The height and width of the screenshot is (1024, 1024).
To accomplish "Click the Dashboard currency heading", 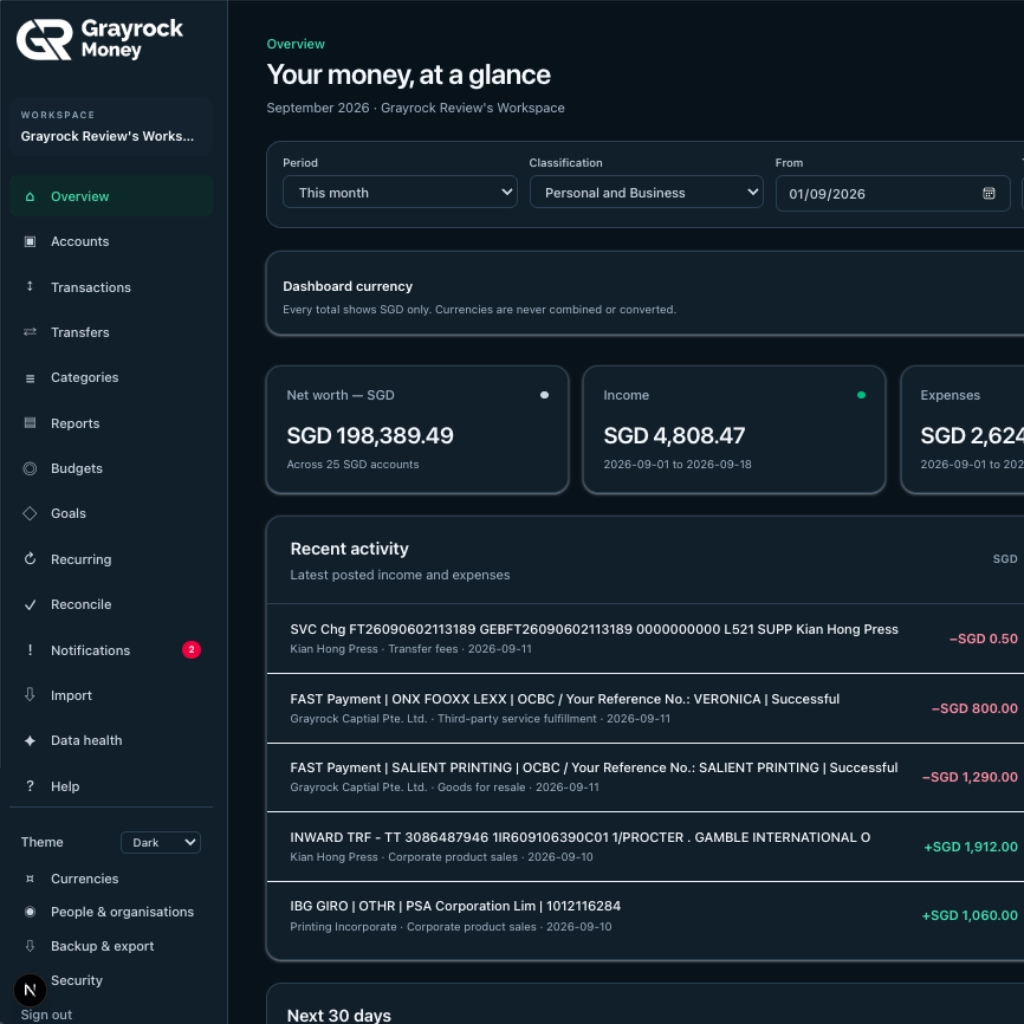I will click(x=347, y=287).
